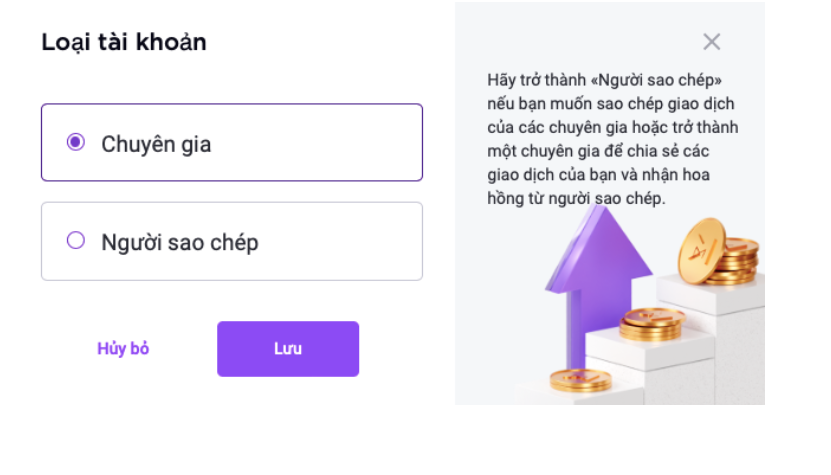Dismiss the info panel with the X icon

tap(712, 41)
